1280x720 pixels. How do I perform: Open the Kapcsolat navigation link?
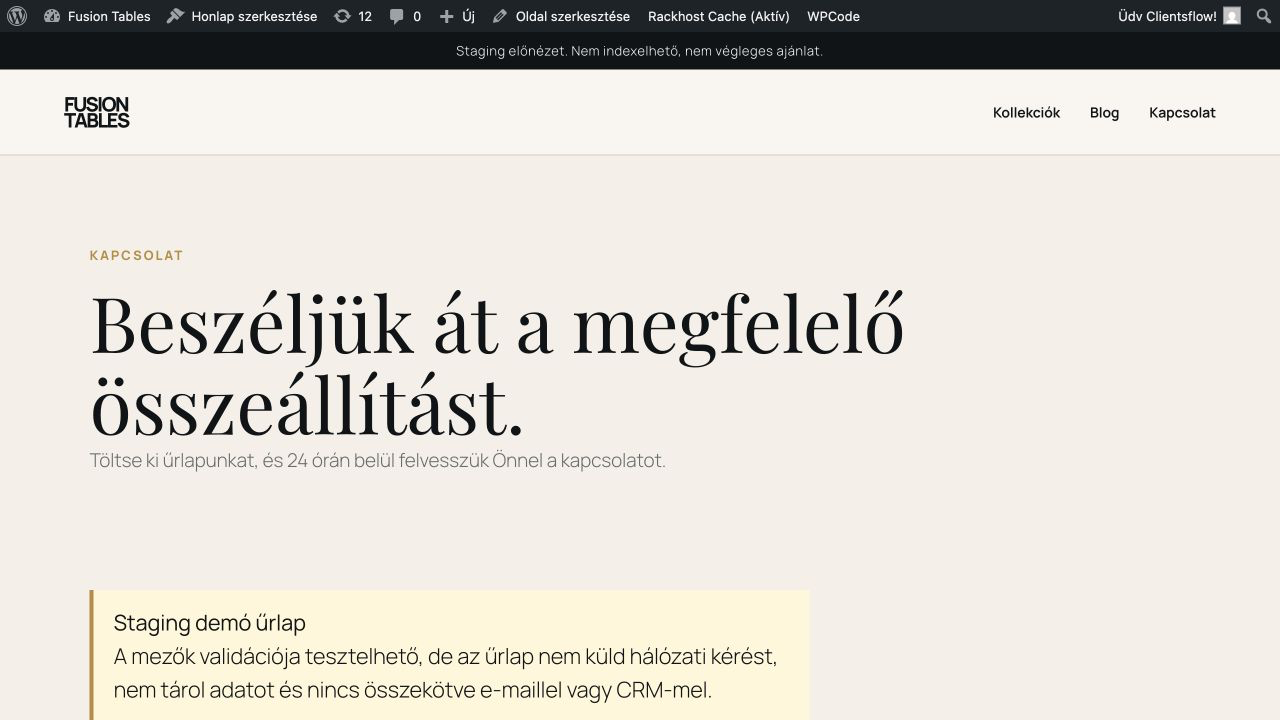(x=1182, y=113)
